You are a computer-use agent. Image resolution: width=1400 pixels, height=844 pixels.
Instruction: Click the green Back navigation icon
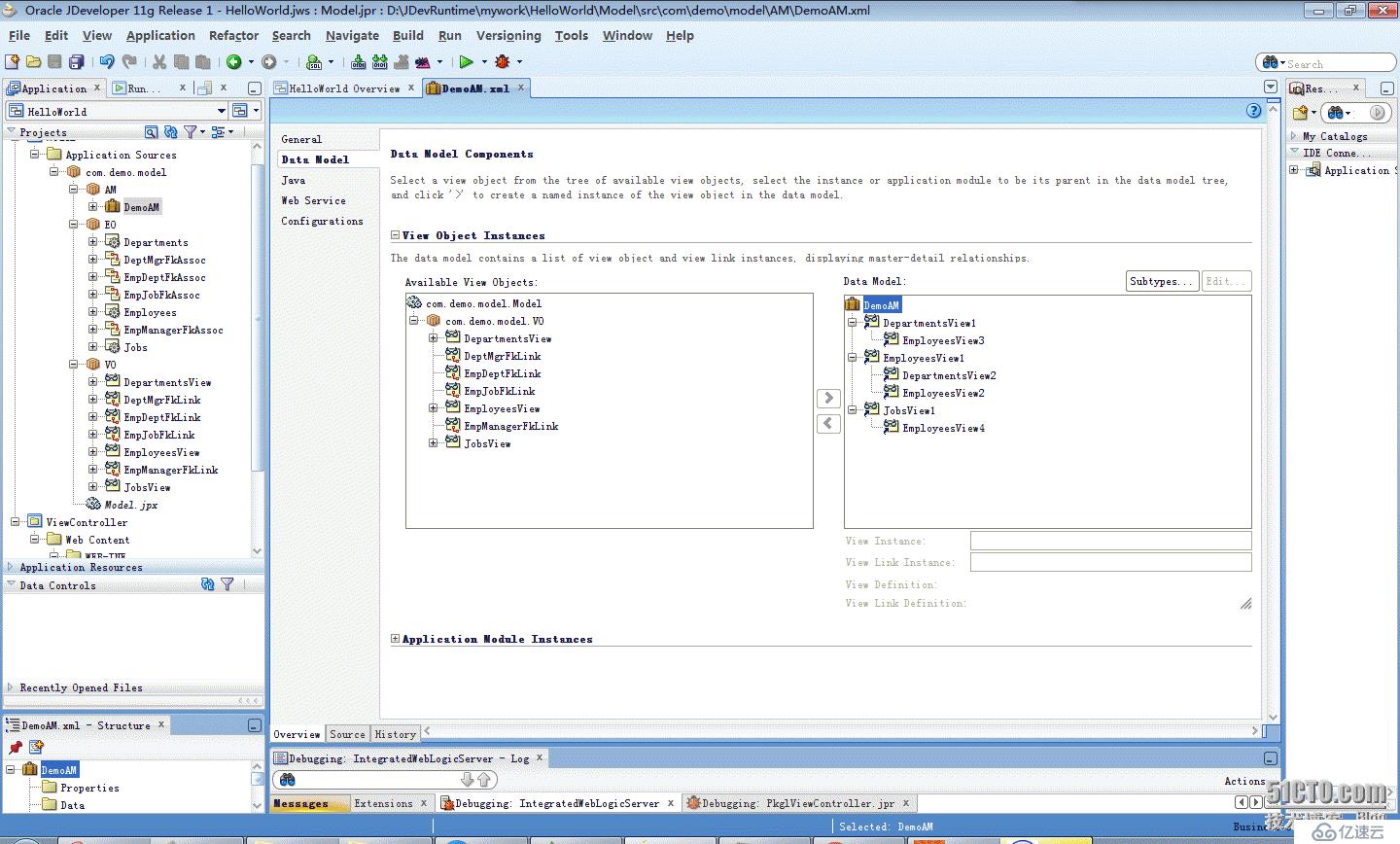(x=233, y=62)
